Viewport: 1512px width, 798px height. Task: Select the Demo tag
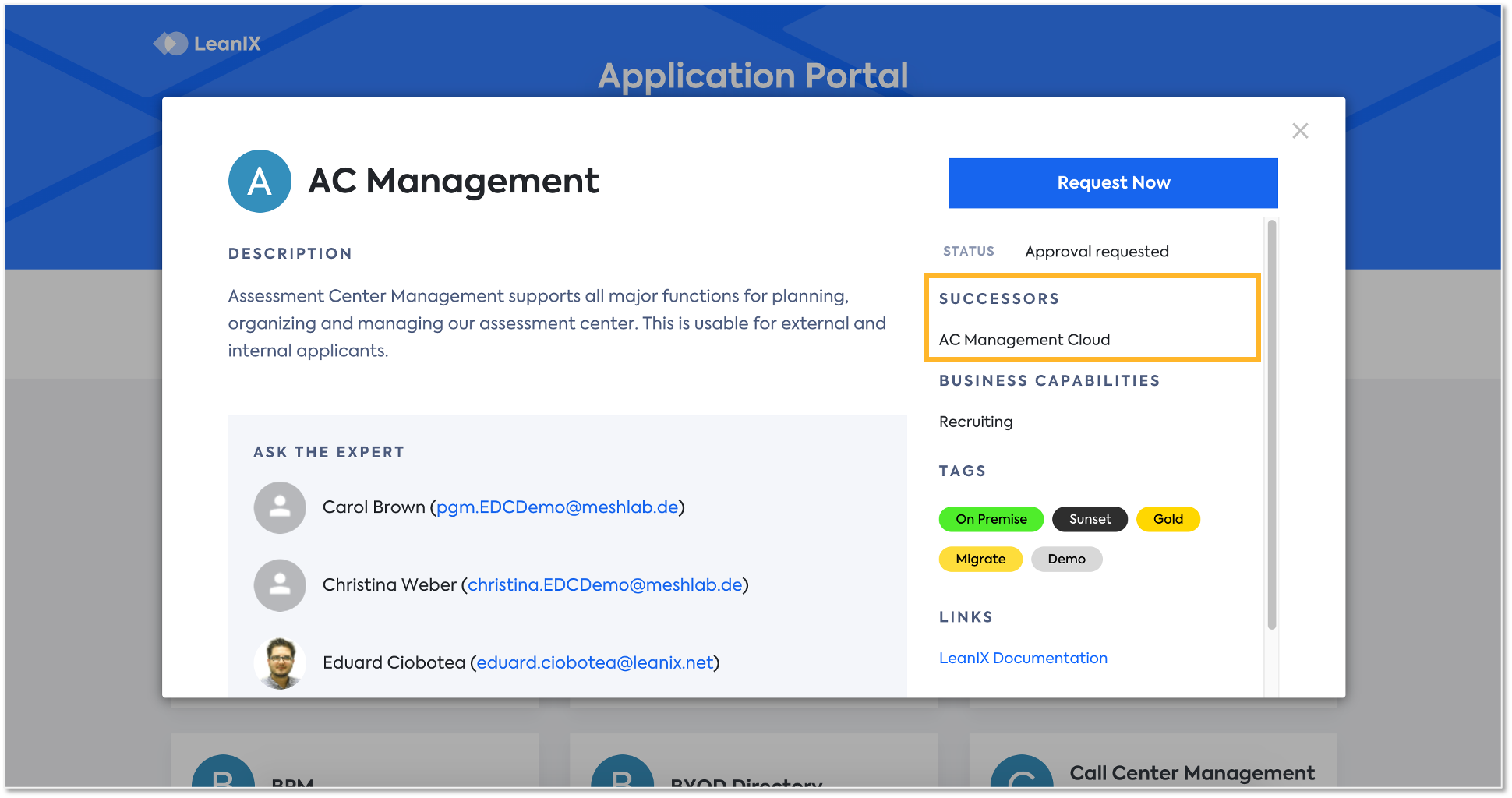click(x=1066, y=560)
